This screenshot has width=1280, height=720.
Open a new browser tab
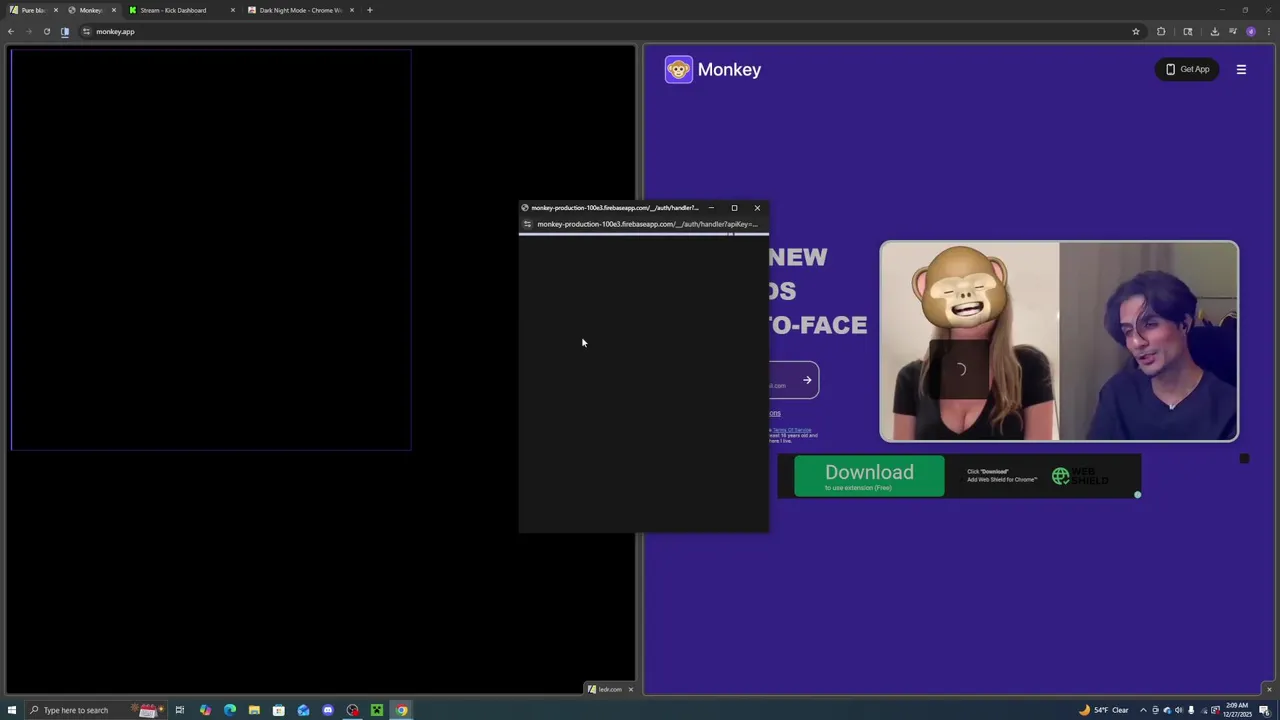(370, 10)
